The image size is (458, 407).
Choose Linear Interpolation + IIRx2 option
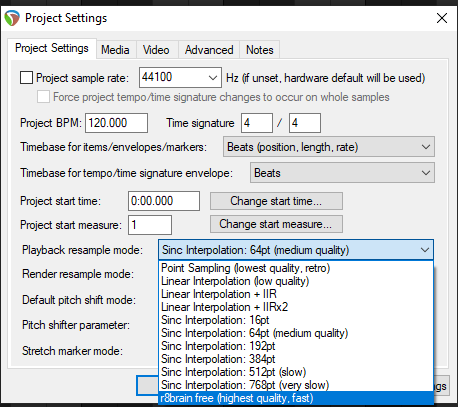pos(296,307)
